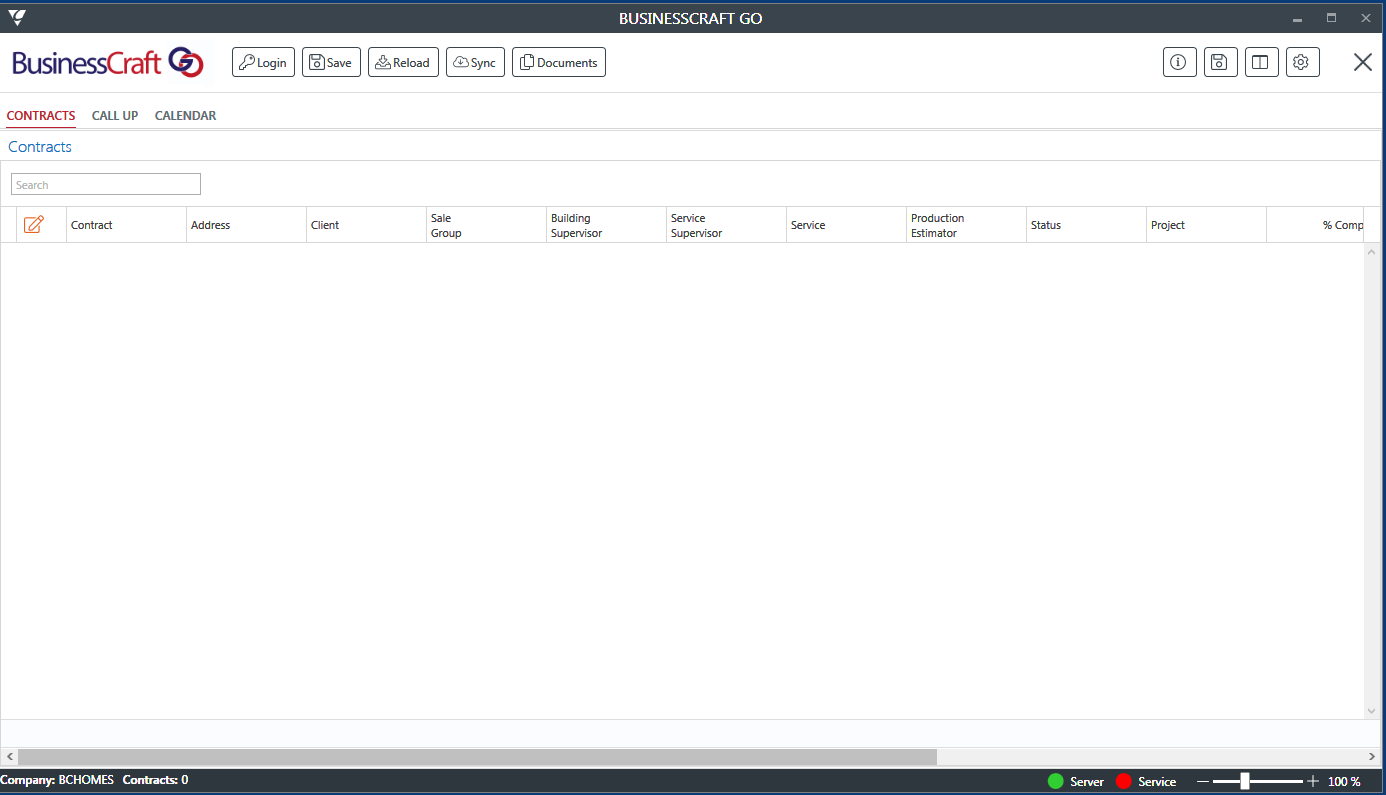
Task: Open the information icon in top-right toolbar
Action: 1179,62
